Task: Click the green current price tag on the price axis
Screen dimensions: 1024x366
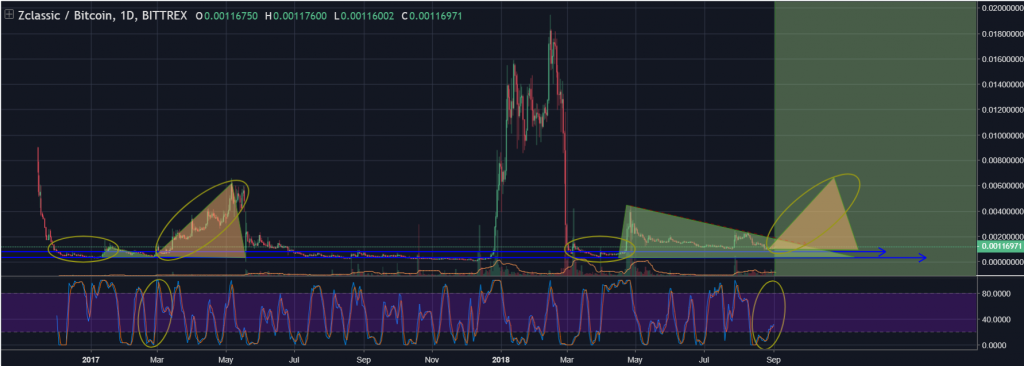Action: pos(1000,247)
